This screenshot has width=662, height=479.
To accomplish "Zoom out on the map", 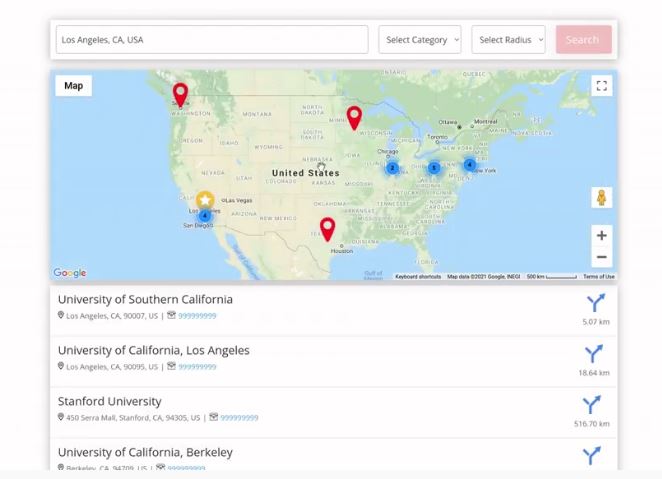I will (x=602, y=257).
